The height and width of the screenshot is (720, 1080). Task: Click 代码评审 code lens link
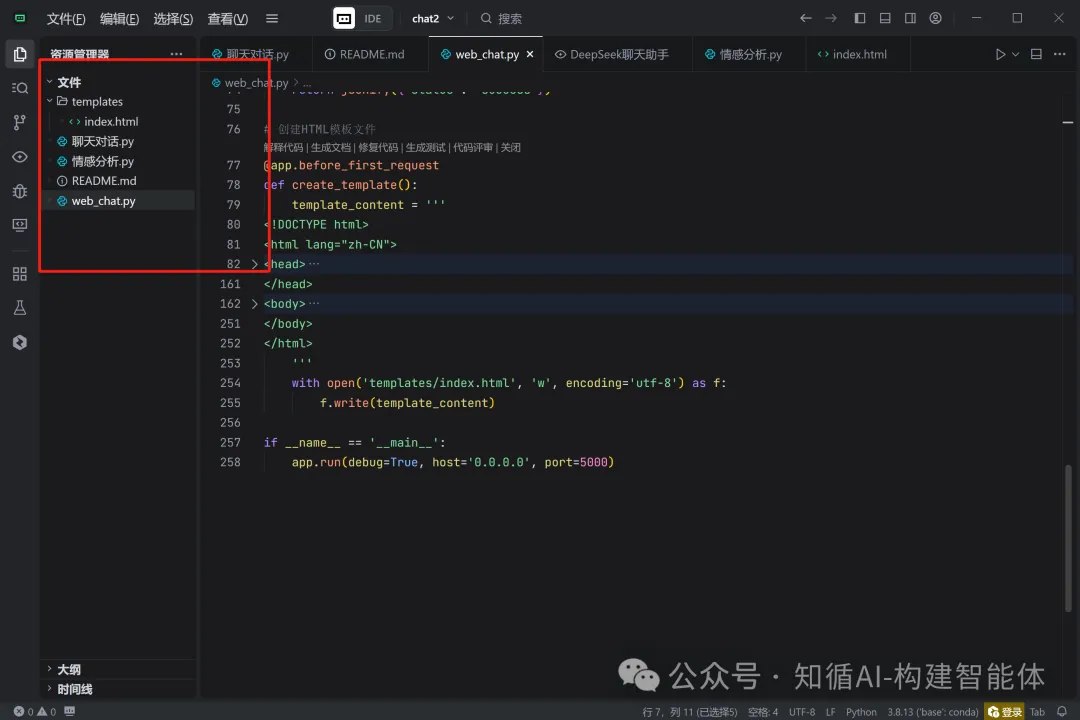[x=472, y=147]
